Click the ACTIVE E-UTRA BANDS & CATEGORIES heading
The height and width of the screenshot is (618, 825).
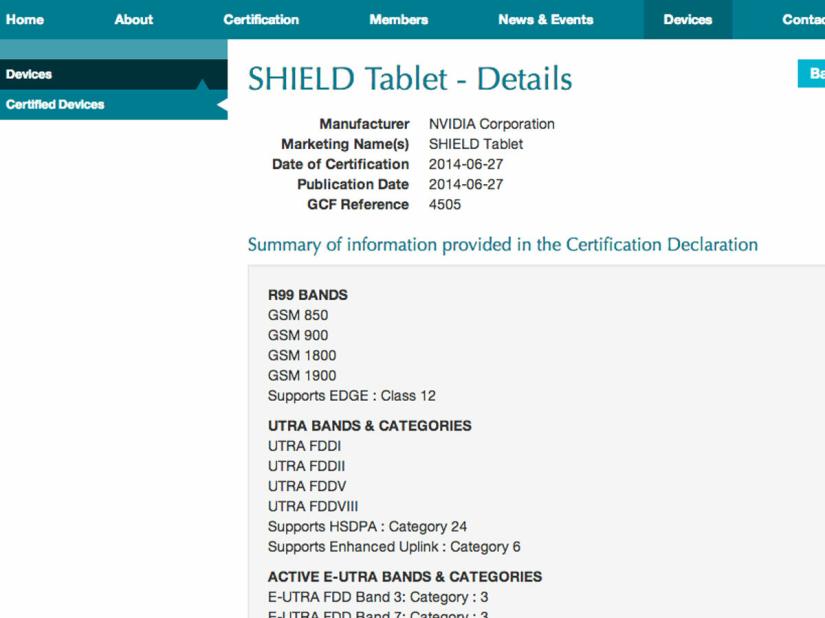[x=404, y=576]
